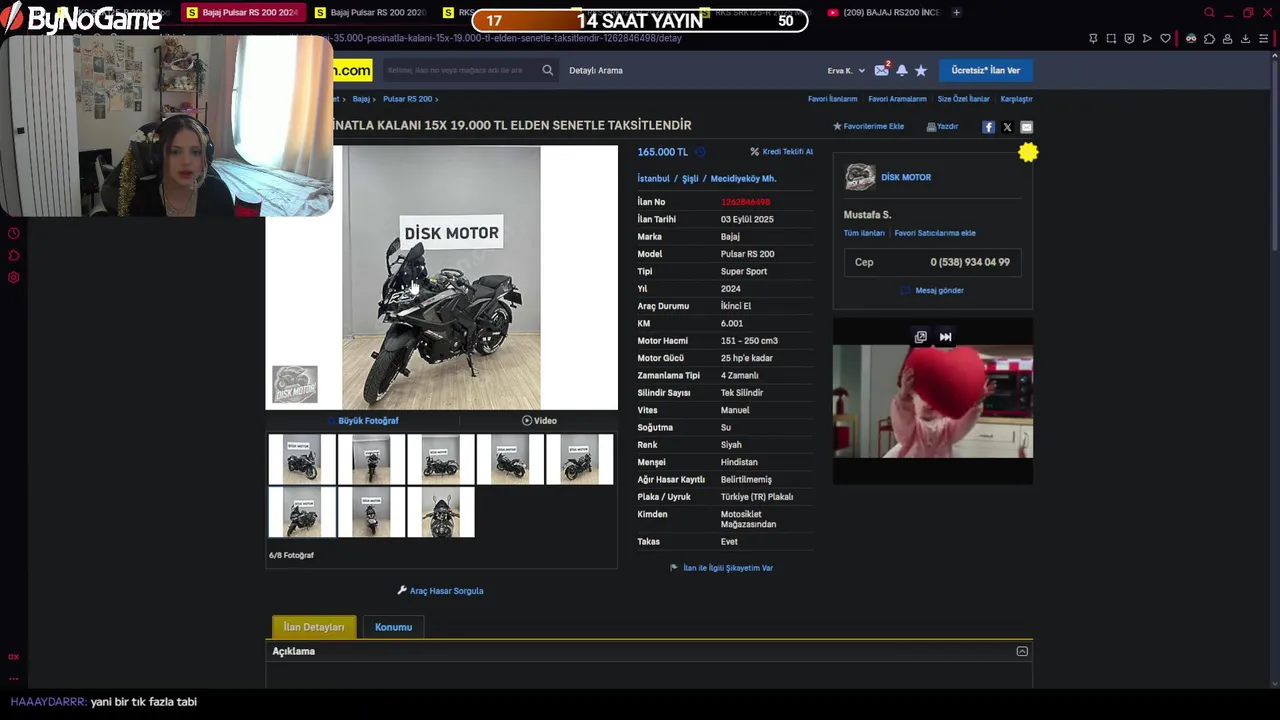Select the first photo thumbnail in top row
The height and width of the screenshot is (720, 1280).
click(302, 460)
